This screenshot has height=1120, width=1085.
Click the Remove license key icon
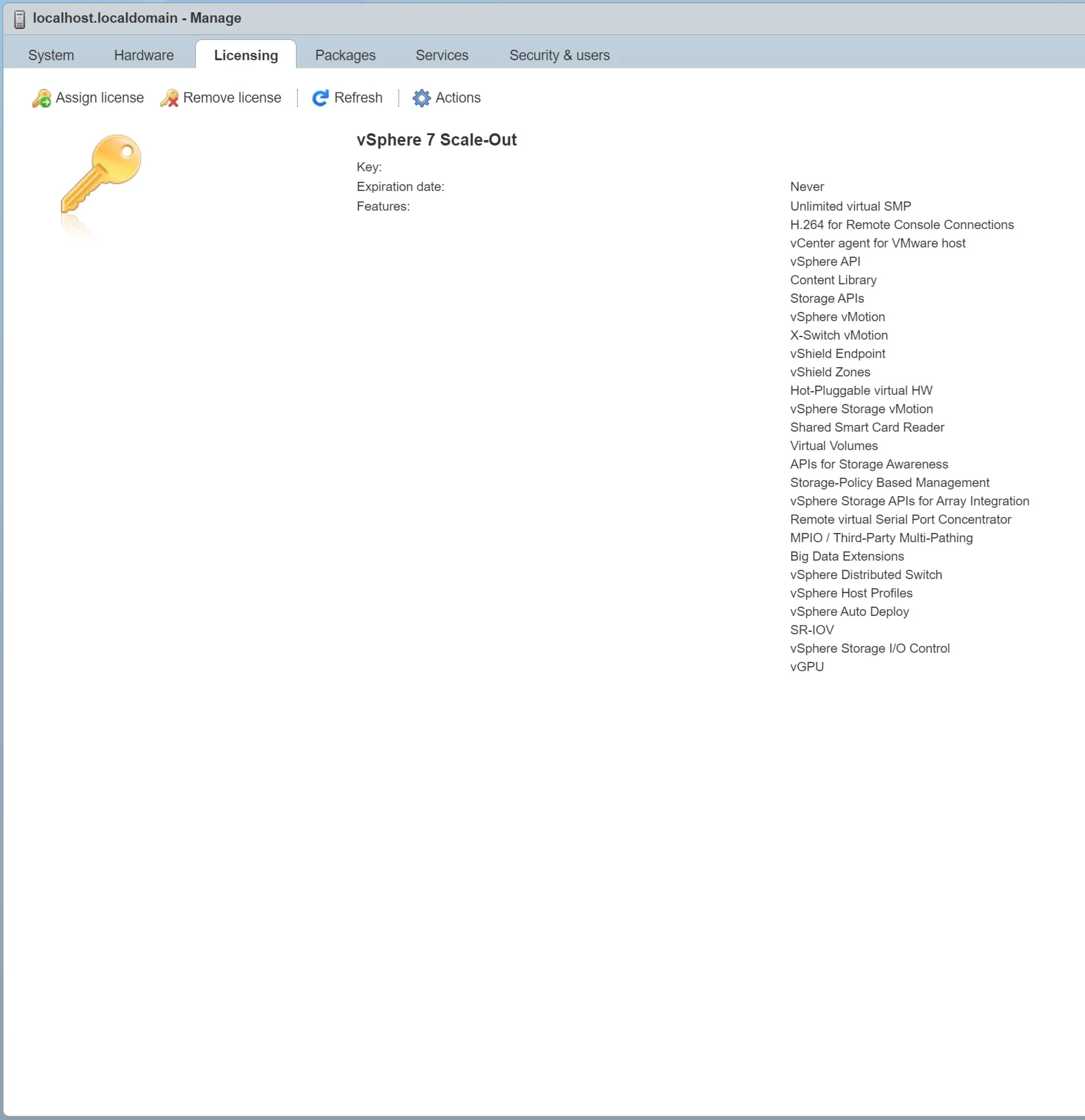[169, 98]
